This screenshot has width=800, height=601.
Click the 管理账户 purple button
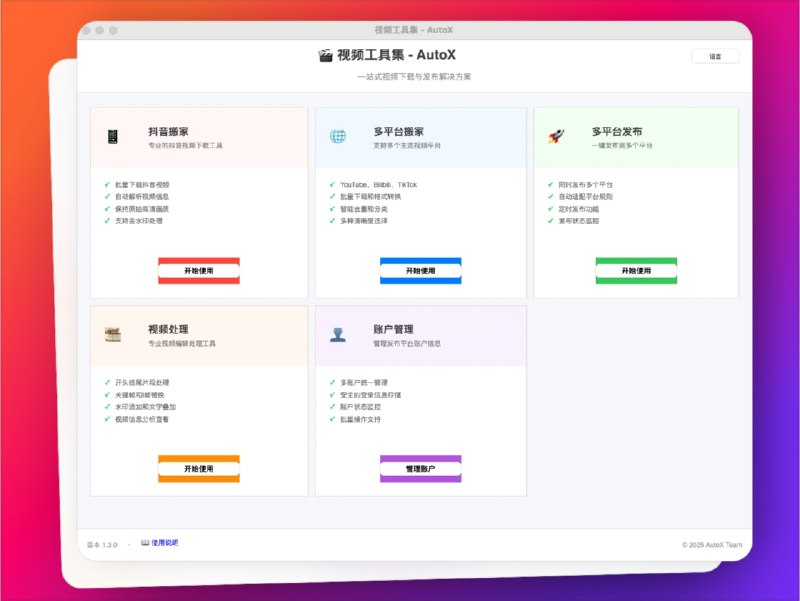pyautogui.click(x=421, y=468)
